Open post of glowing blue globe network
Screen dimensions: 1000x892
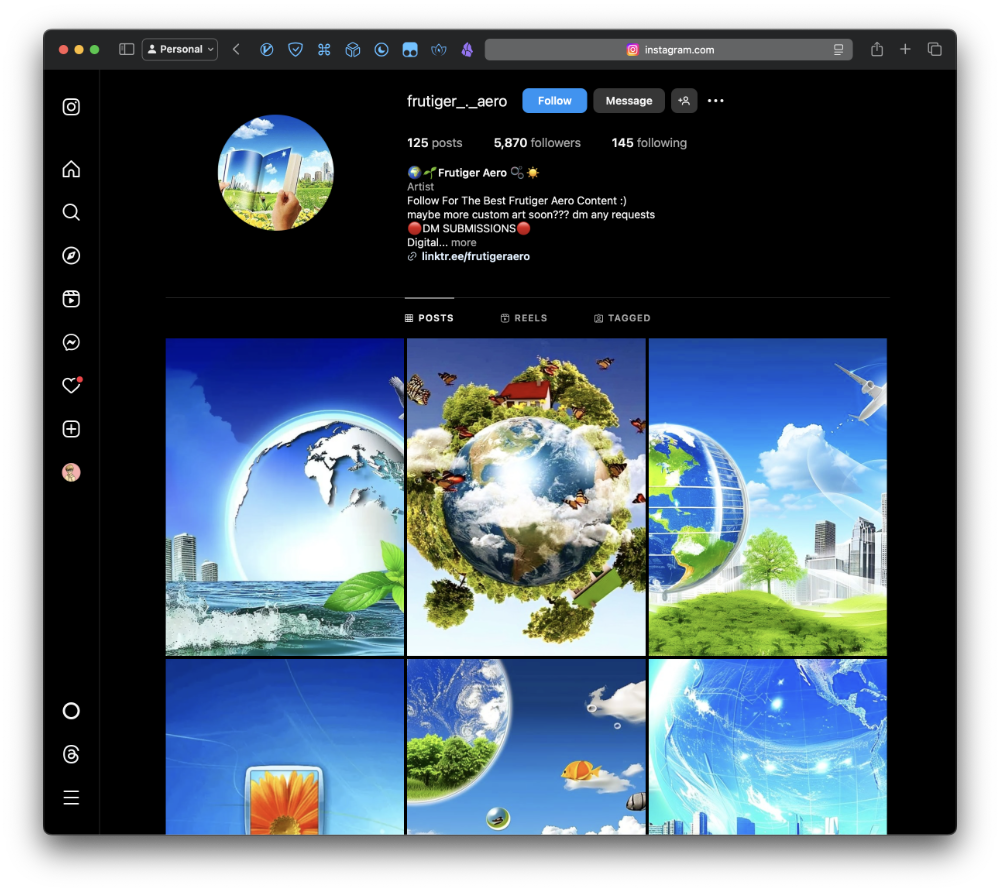[768, 747]
